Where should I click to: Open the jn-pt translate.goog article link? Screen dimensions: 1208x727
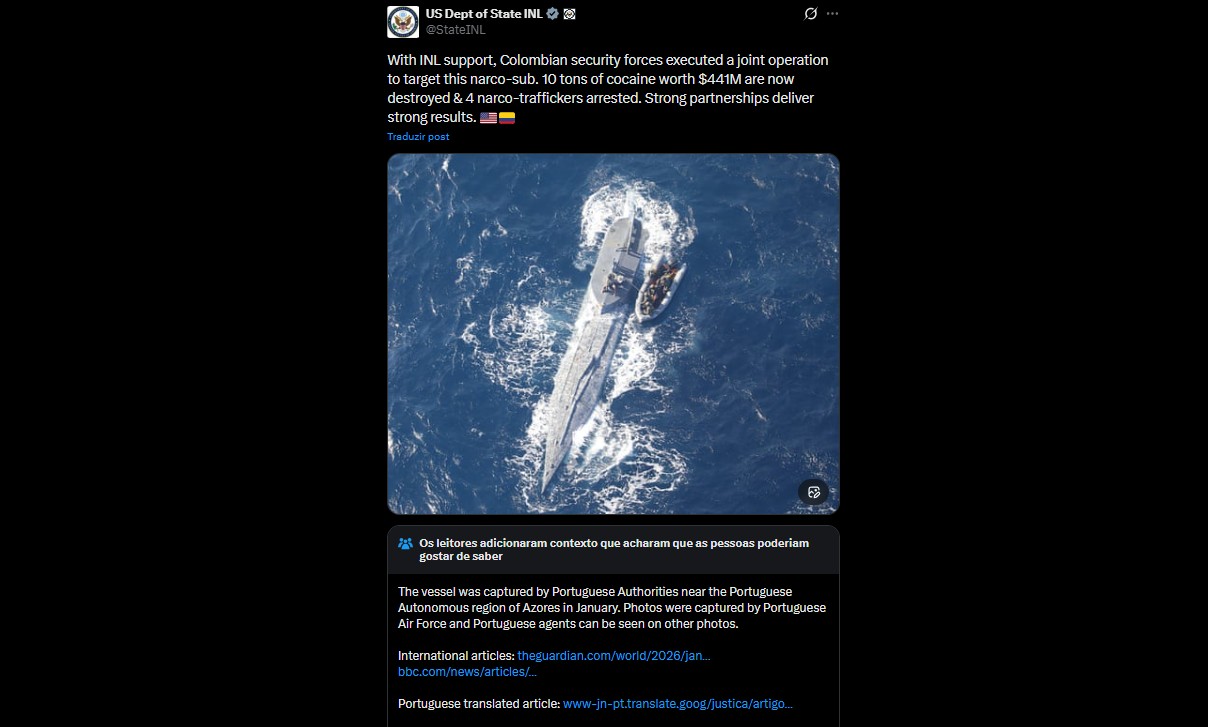[678, 704]
